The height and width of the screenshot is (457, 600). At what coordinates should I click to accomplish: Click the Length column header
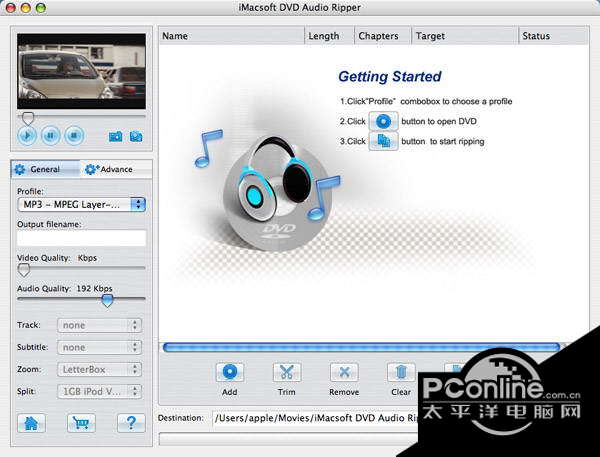pyautogui.click(x=330, y=36)
